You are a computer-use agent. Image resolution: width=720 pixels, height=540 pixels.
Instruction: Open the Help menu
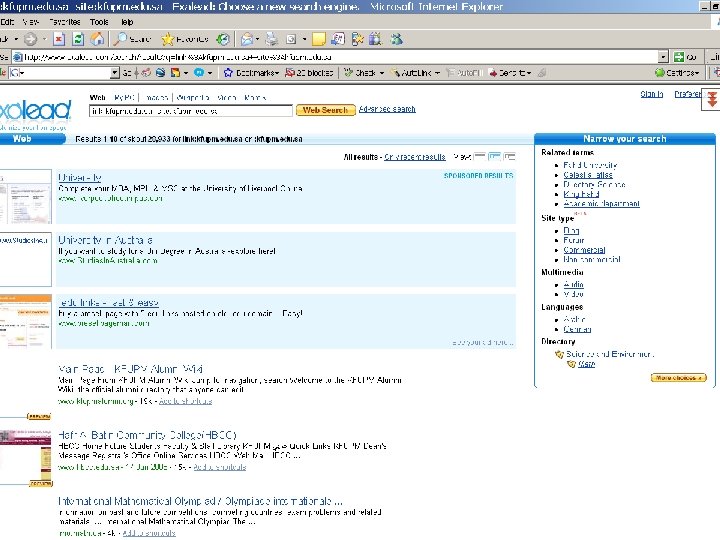click(x=127, y=22)
